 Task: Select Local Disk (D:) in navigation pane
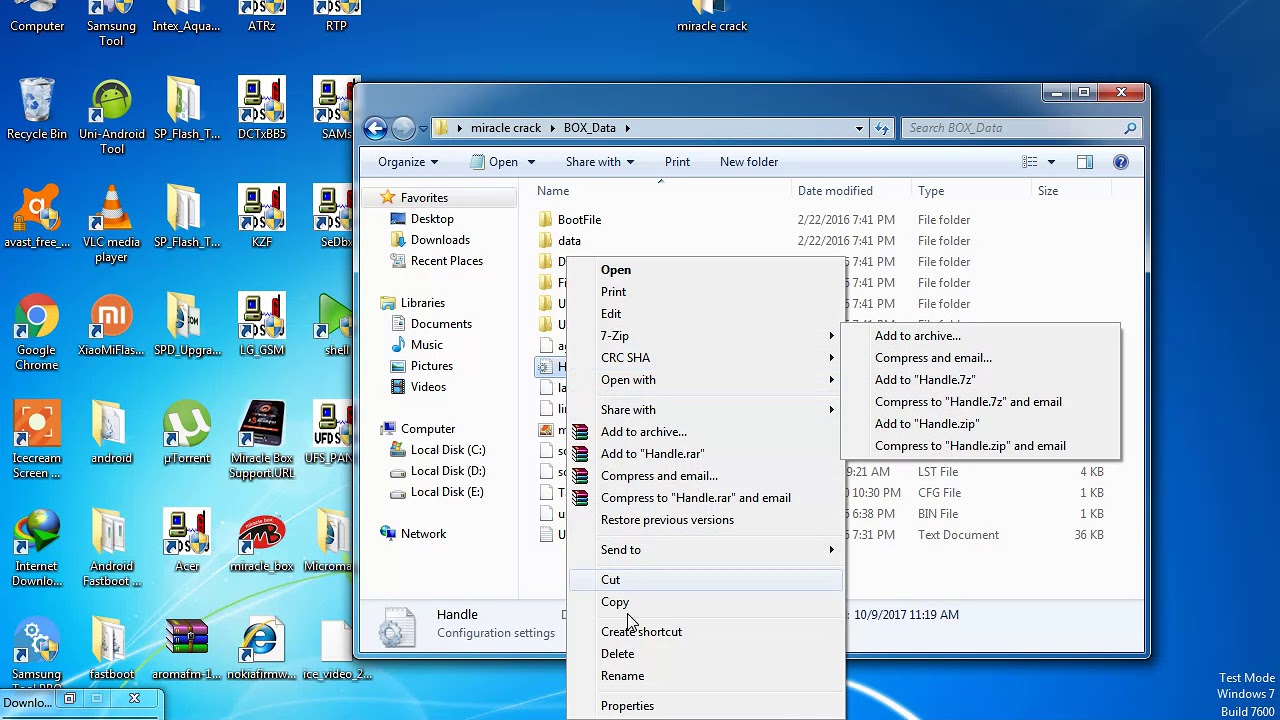click(447, 471)
